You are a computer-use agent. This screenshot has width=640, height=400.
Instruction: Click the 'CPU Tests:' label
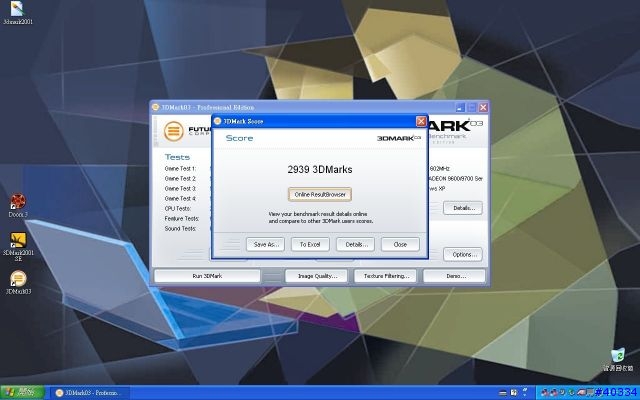(178, 208)
